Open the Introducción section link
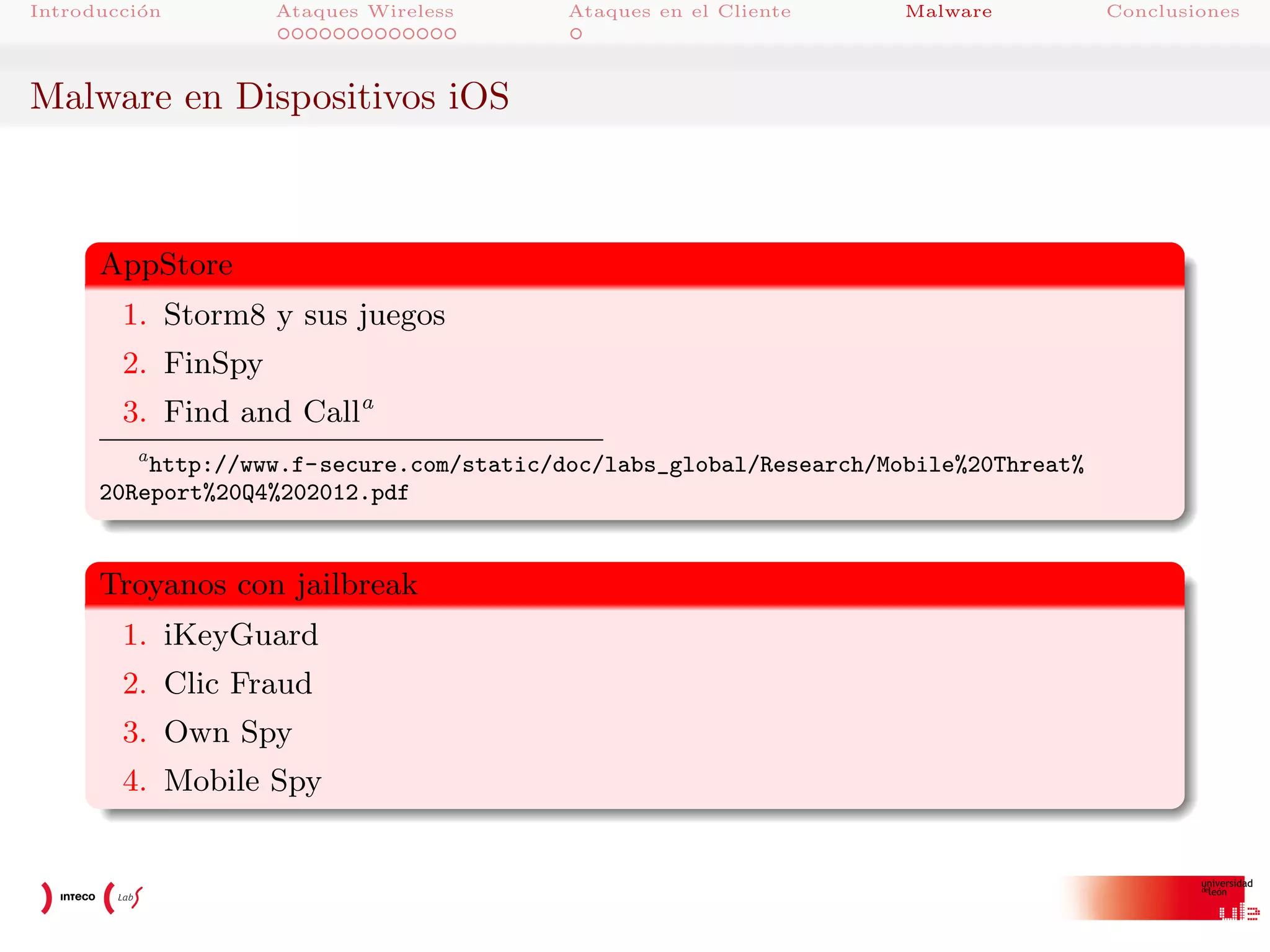Image resolution: width=1270 pixels, height=952 pixels. click(x=95, y=12)
